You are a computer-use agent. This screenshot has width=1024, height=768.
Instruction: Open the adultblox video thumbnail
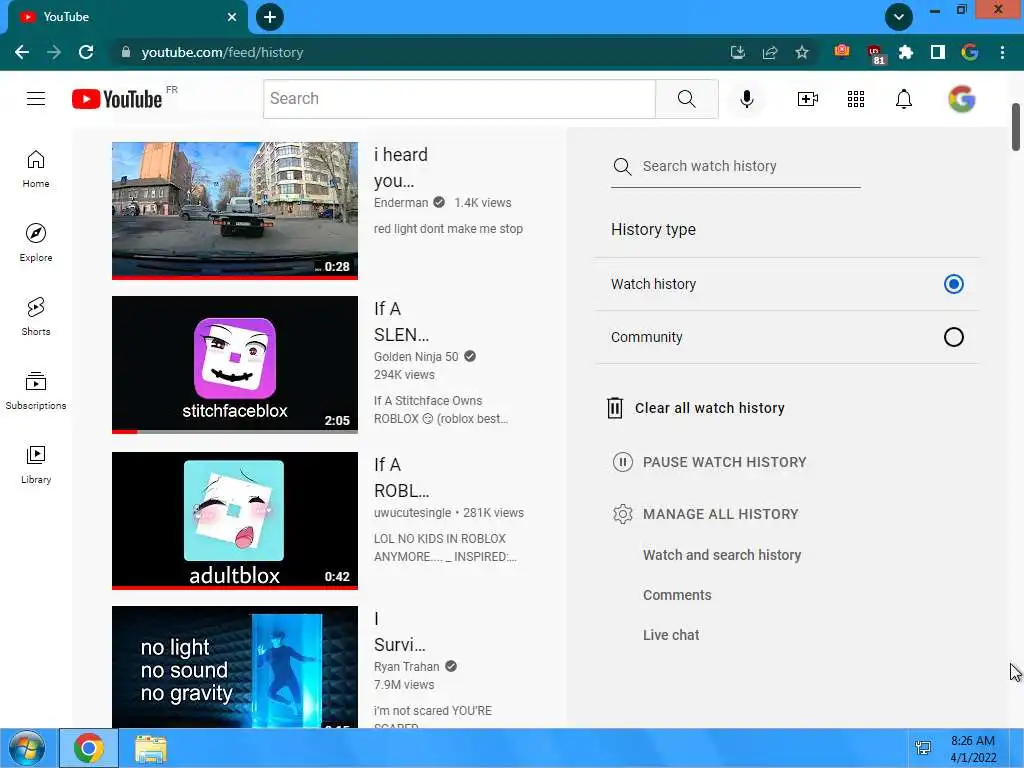click(x=235, y=520)
